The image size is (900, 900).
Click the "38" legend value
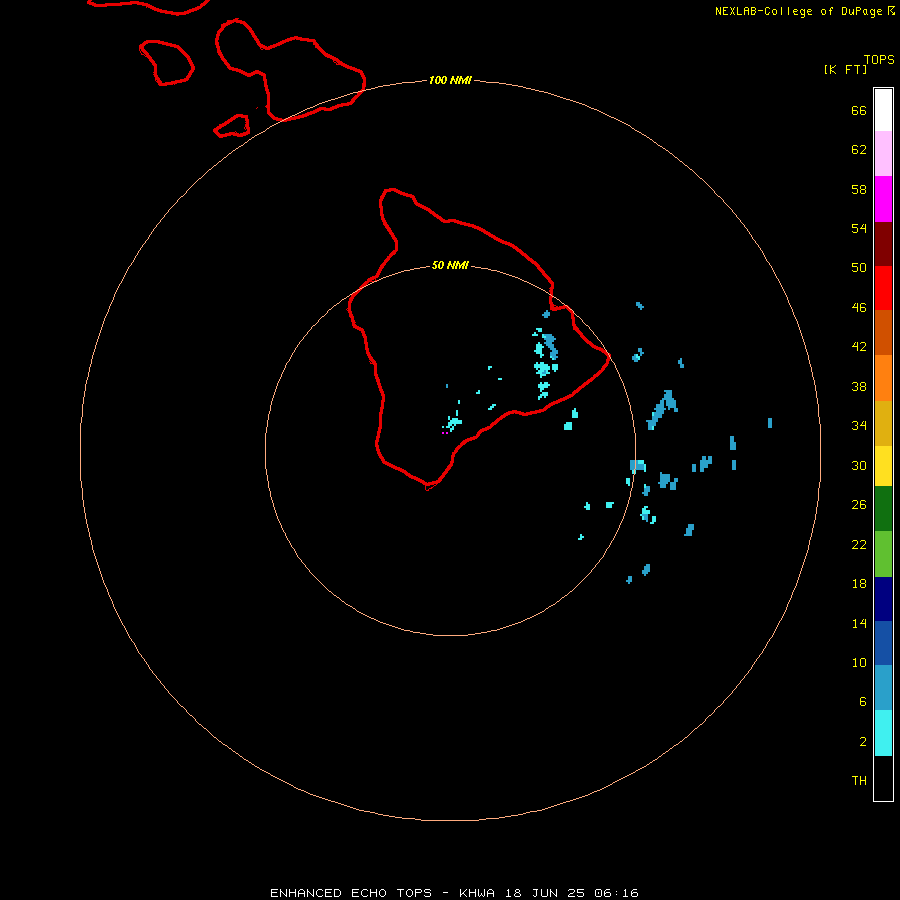point(859,387)
